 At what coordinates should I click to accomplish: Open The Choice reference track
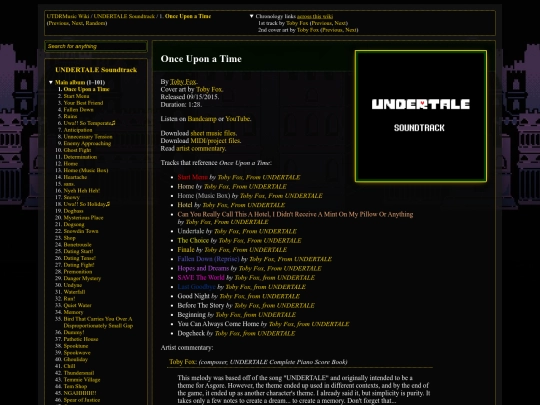193,240
